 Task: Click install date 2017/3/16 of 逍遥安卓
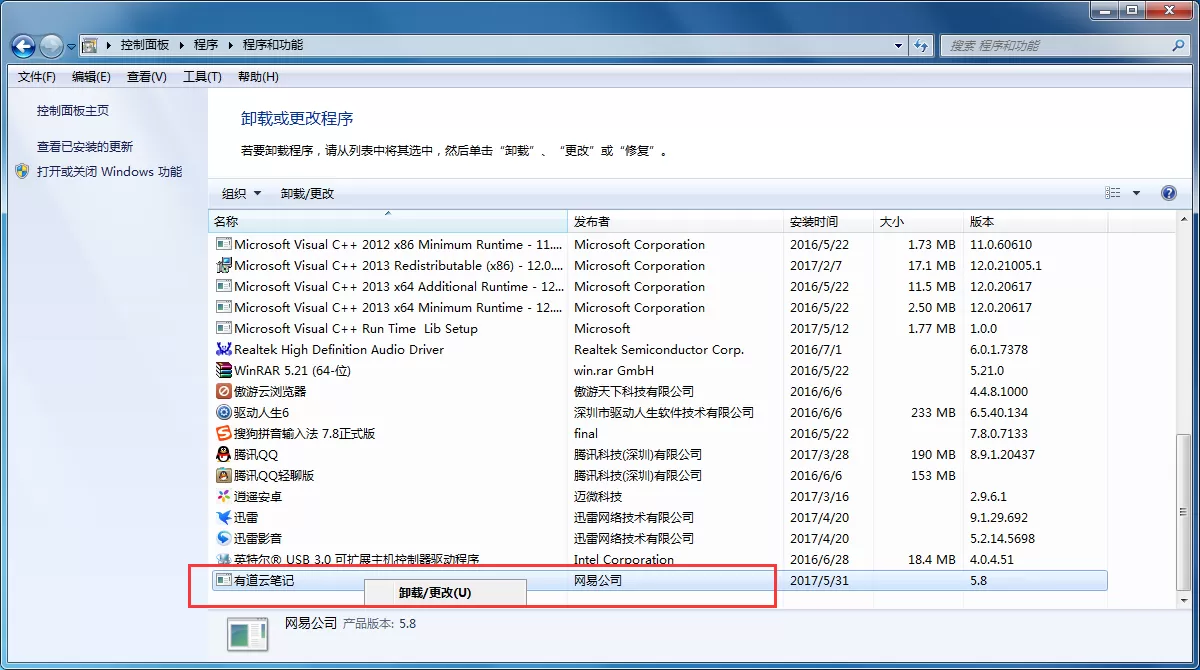tap(819, 496)
